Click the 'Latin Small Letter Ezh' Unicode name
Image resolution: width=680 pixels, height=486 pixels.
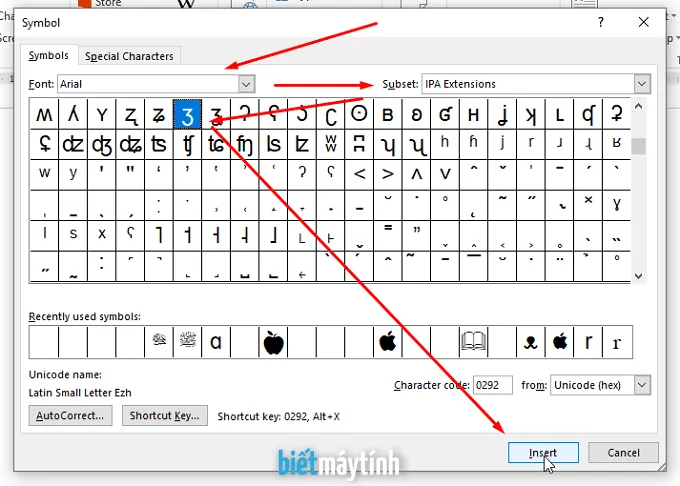pyautogui.click(x=80, y=393)
